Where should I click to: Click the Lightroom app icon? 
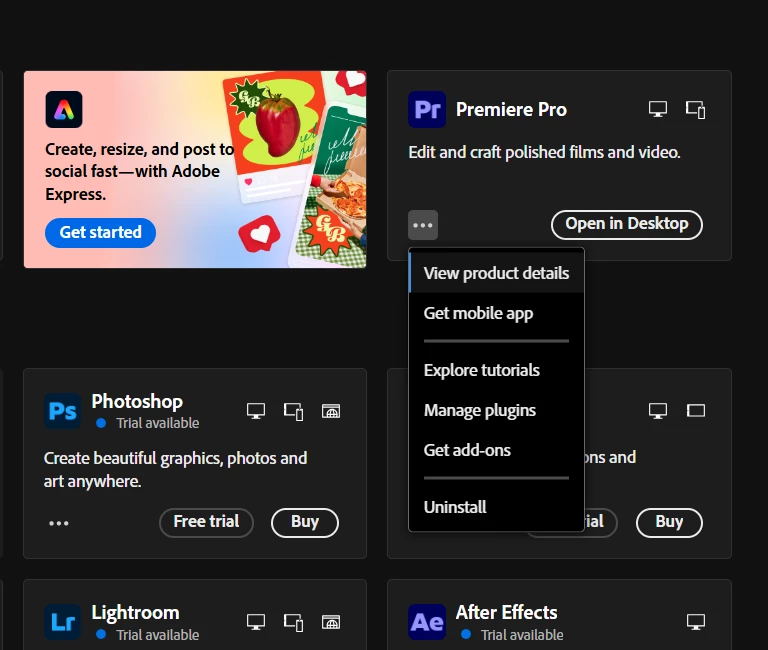click(x=63, y=622)
